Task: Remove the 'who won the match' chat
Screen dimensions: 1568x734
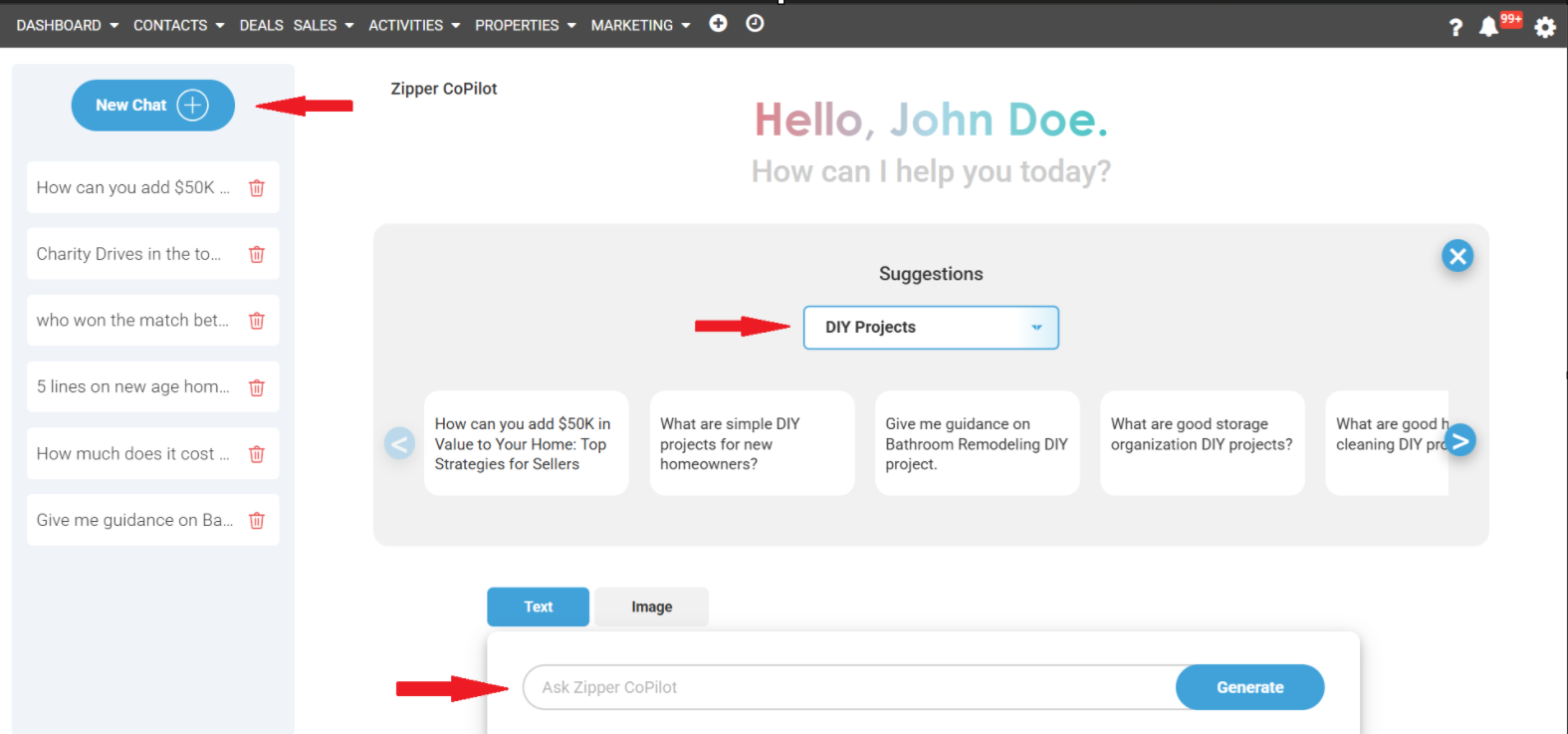Action: 256,321
